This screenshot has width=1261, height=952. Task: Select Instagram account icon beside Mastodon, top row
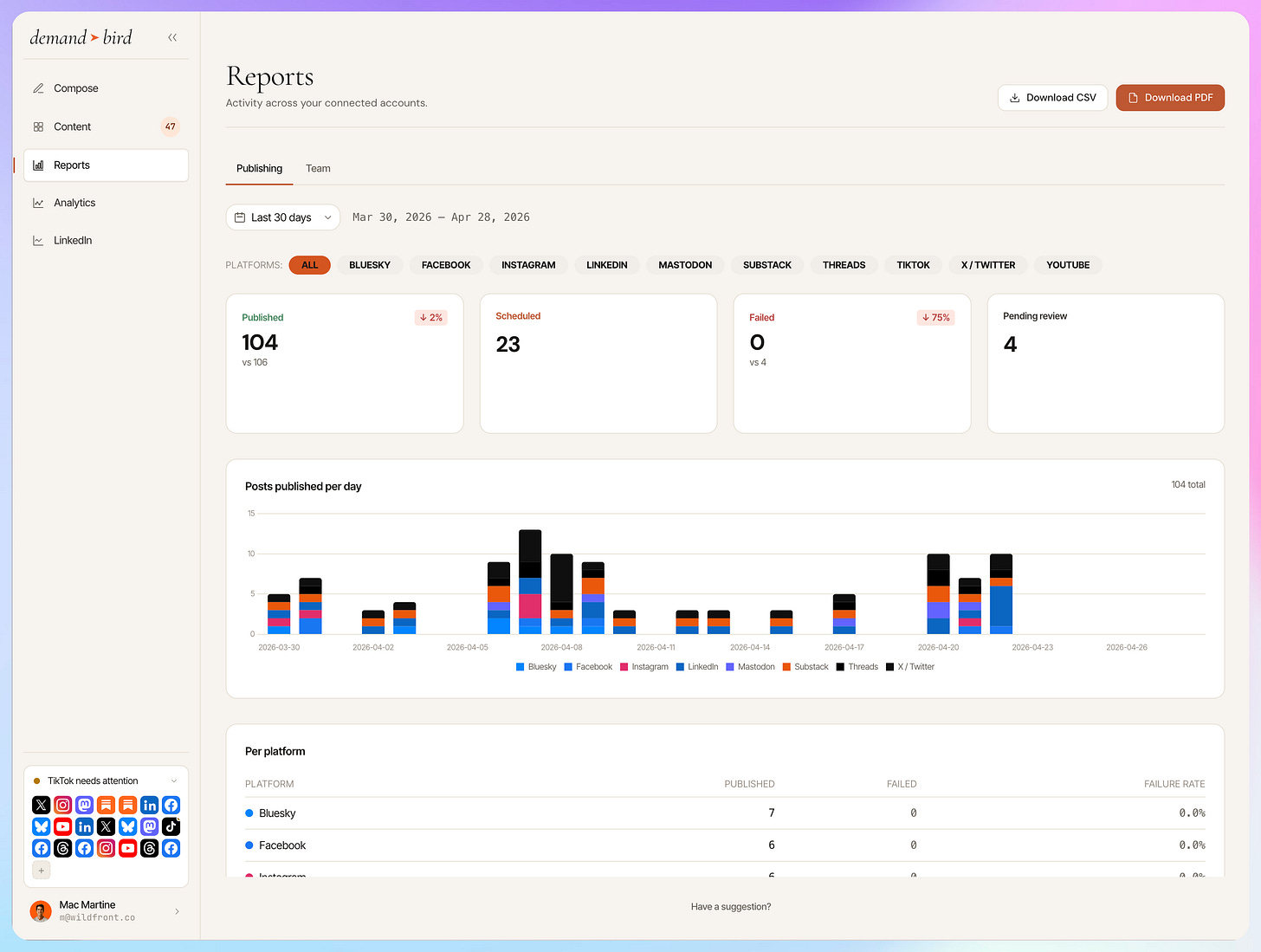point(63,805)
